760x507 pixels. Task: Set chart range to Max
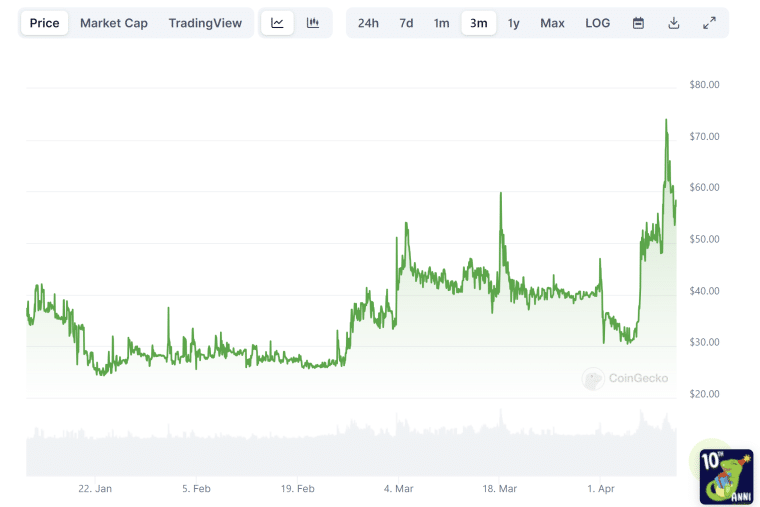click(553, 23)
